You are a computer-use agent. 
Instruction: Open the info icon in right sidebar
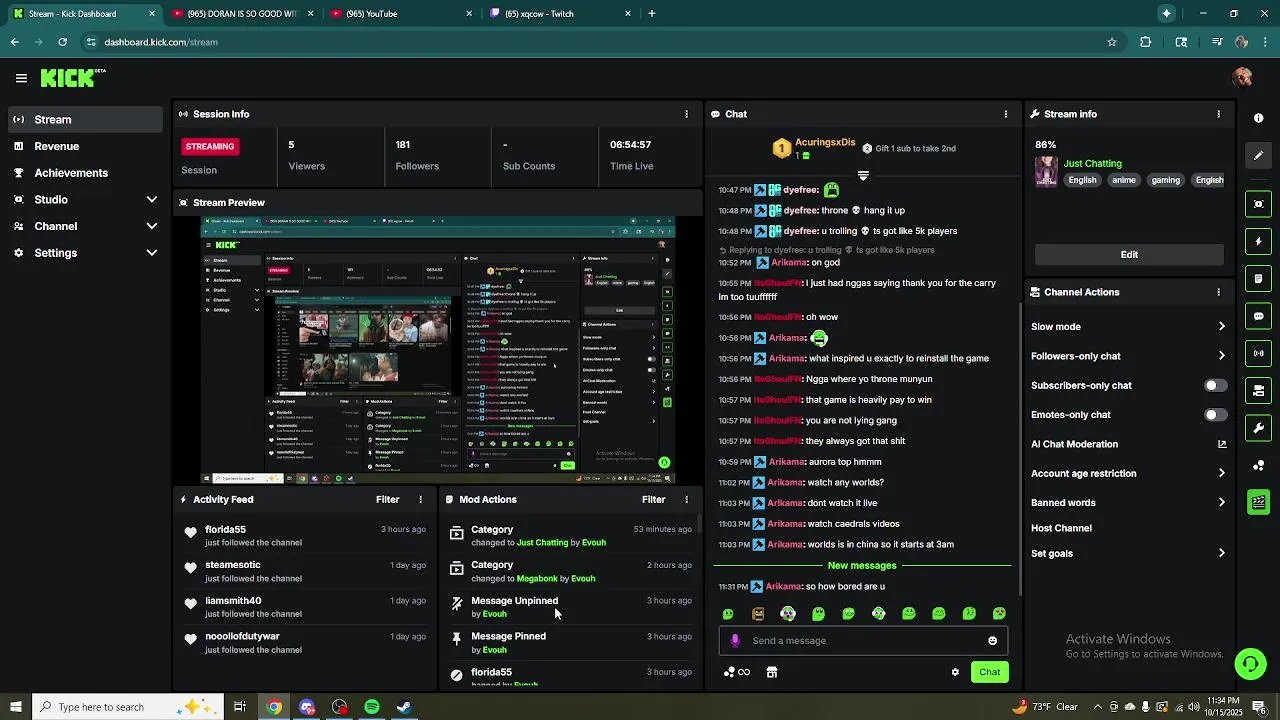pos(1258,118)
